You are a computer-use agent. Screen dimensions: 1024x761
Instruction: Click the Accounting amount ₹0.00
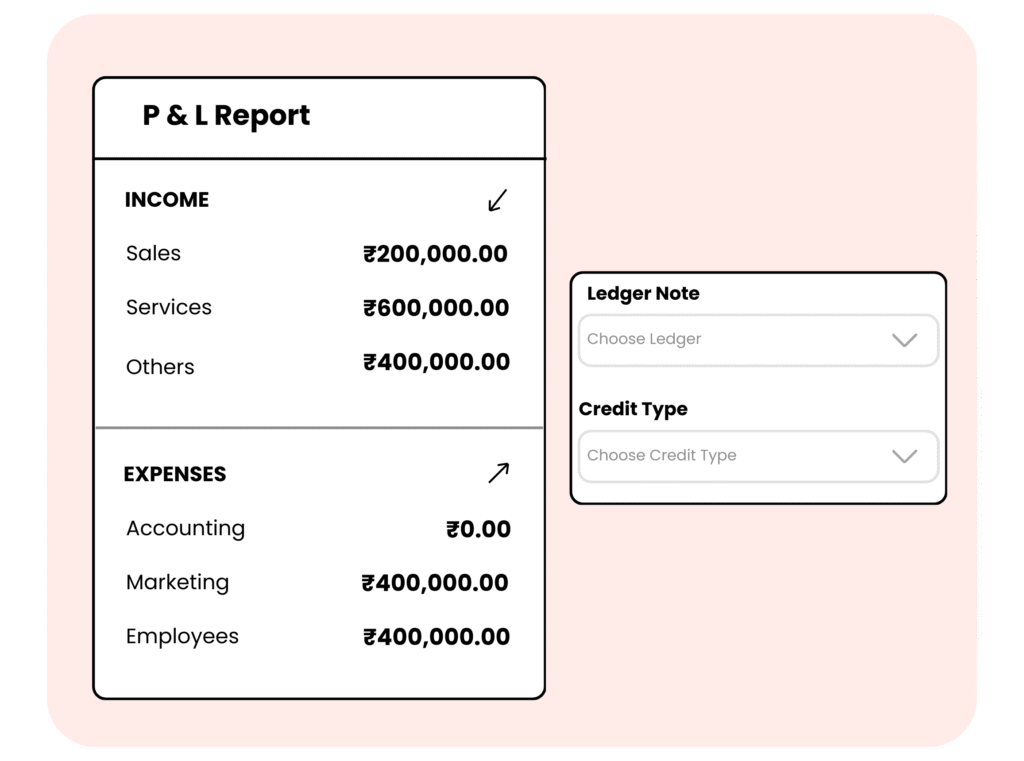478,529
